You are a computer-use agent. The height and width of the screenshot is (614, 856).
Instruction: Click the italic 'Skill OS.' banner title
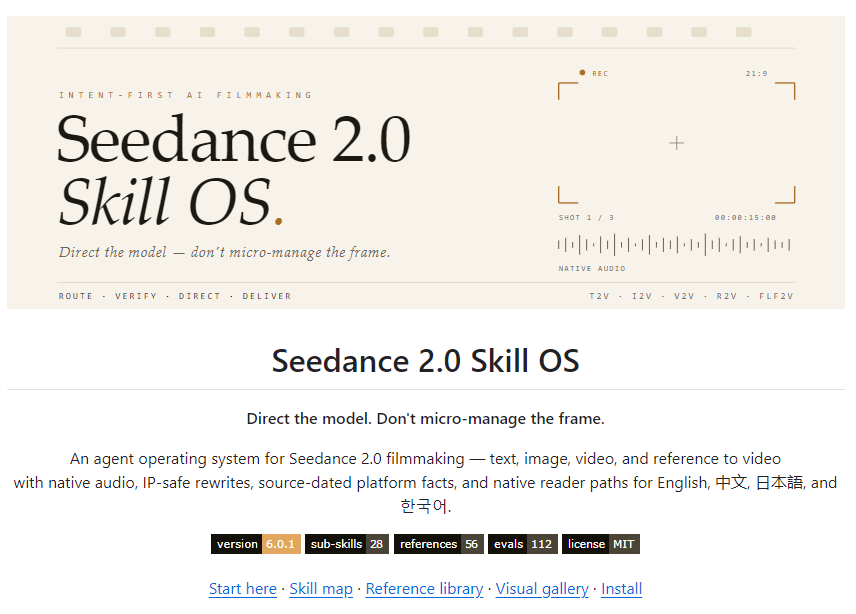pos(171,202)
